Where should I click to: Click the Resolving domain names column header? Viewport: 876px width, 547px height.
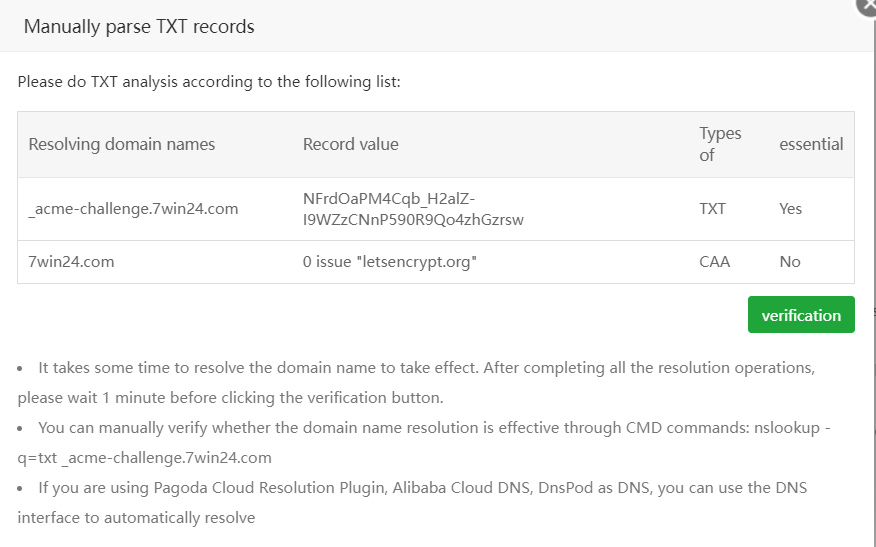point(122,144)
